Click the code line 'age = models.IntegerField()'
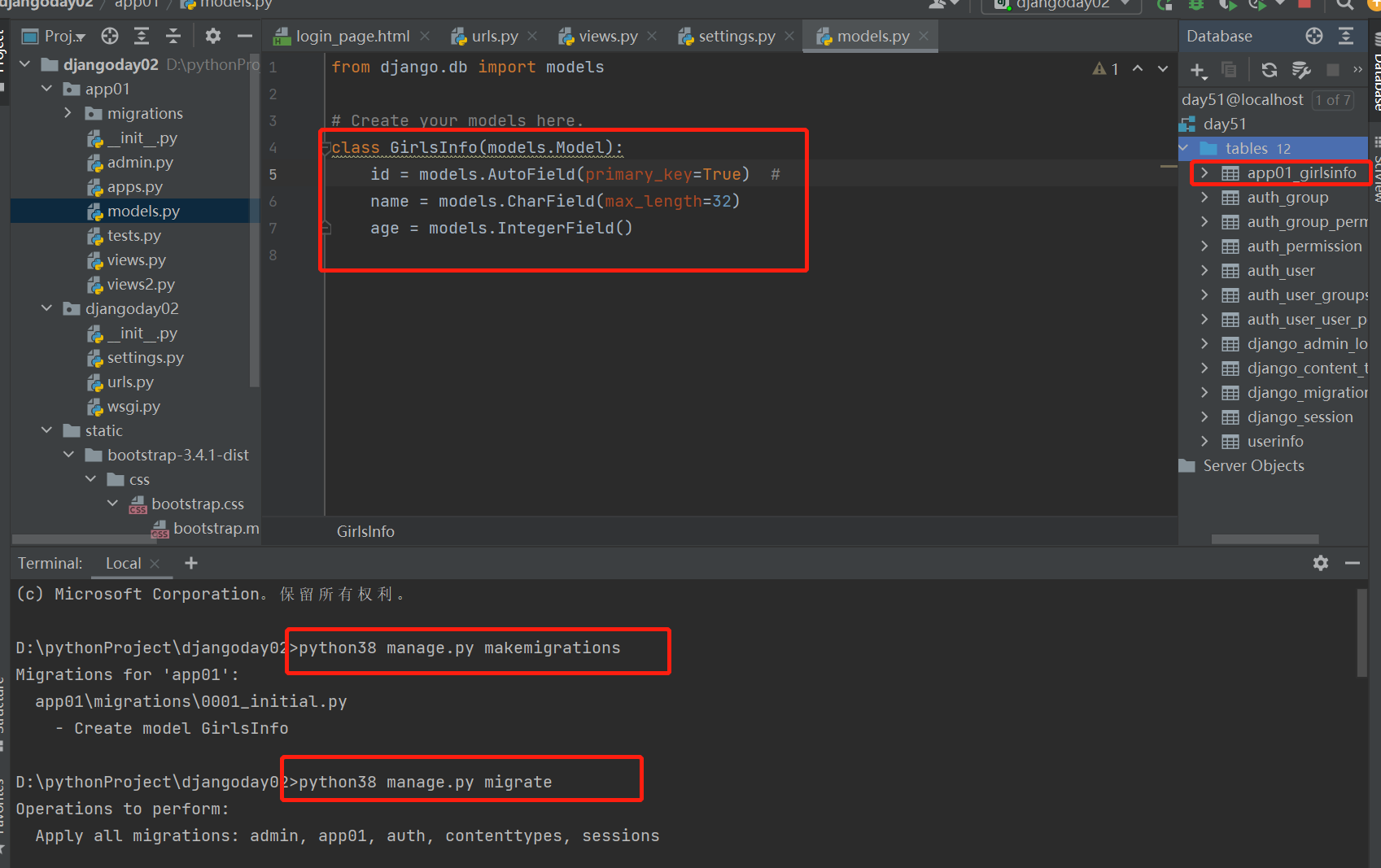The image size is (1381, 868). [501, 228]
